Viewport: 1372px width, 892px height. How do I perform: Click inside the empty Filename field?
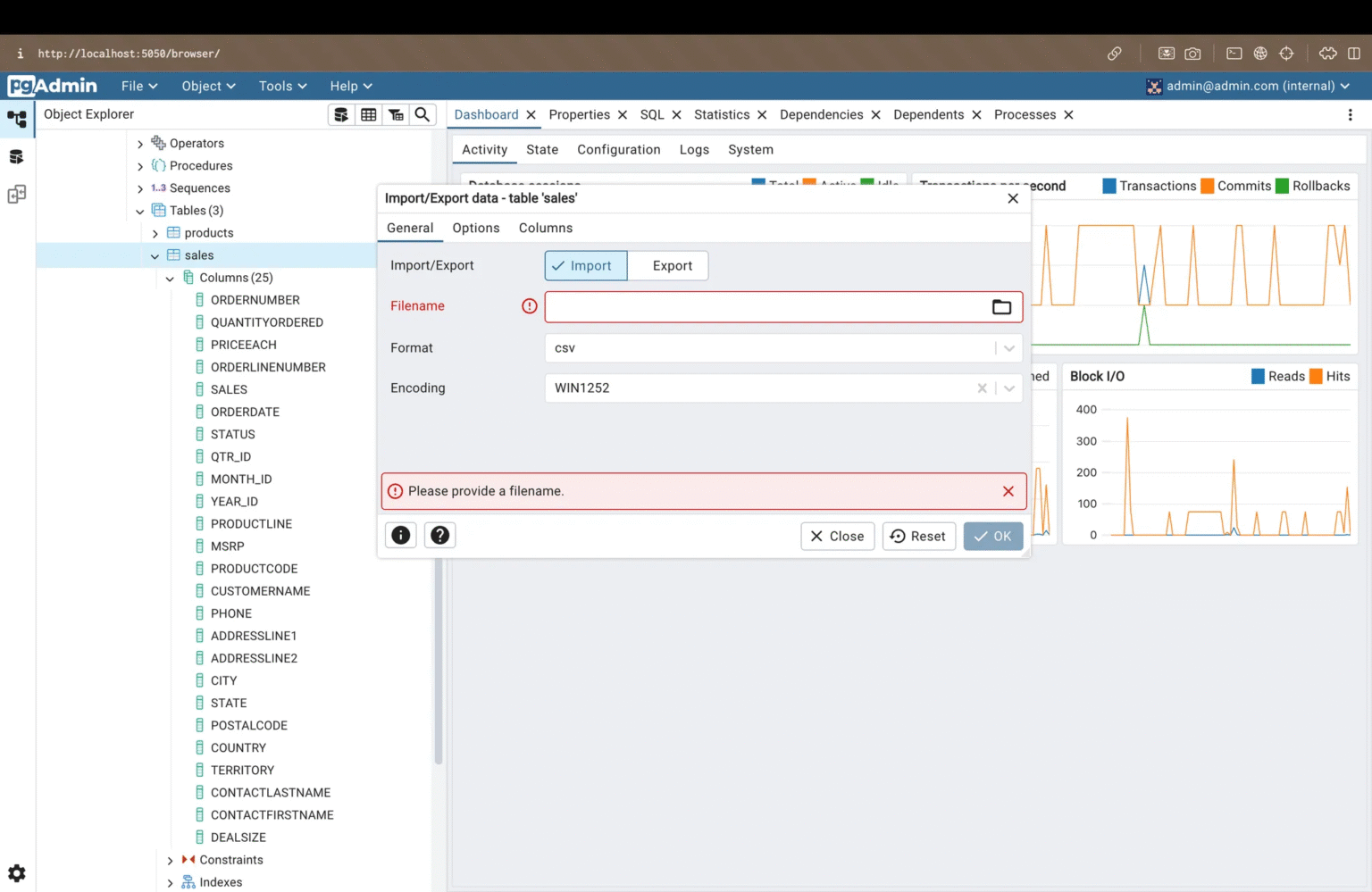click(768, 306)
